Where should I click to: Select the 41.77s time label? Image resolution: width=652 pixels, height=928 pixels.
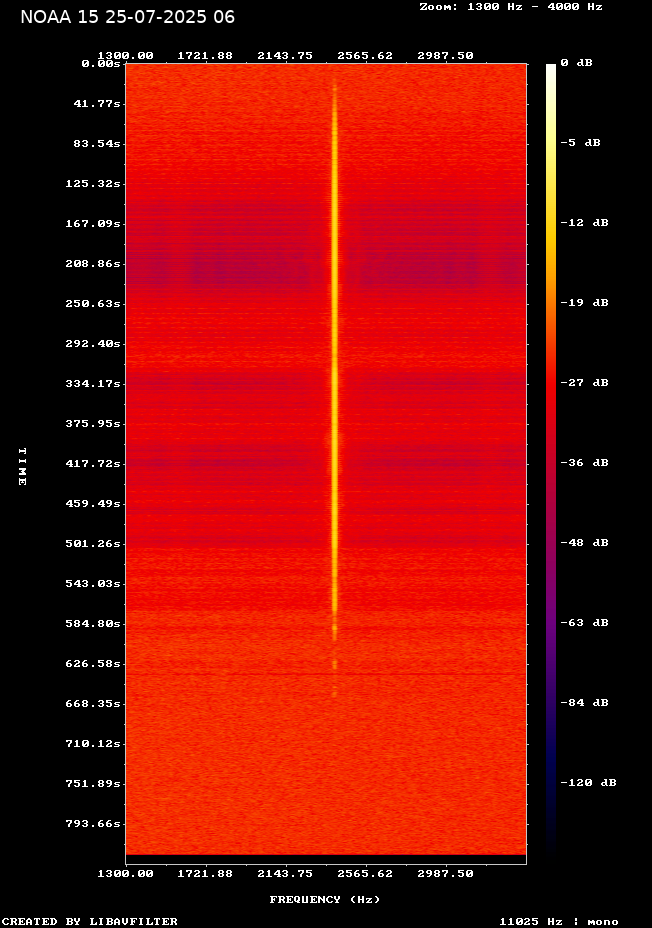click(97, 104)
